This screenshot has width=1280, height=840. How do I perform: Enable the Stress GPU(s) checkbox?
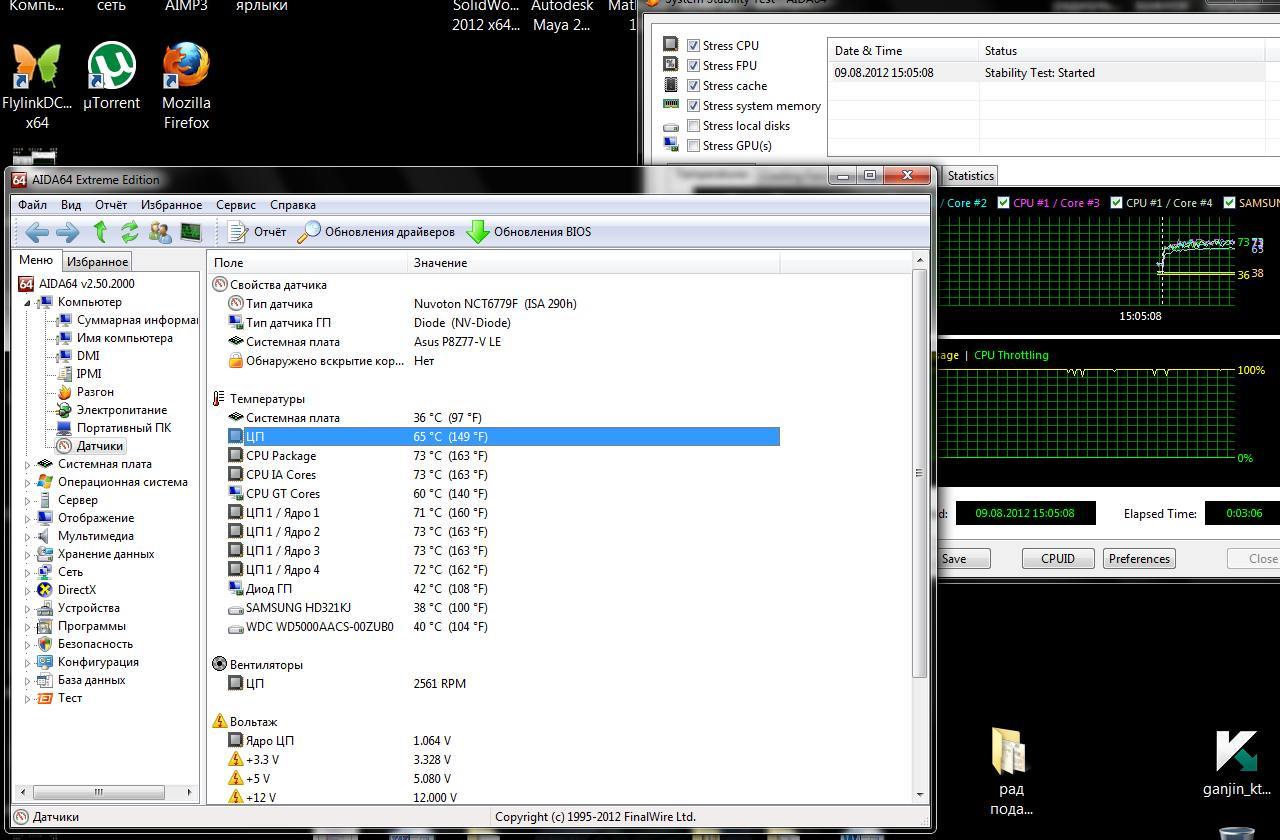pyautogui.click(x=693, y=145)
